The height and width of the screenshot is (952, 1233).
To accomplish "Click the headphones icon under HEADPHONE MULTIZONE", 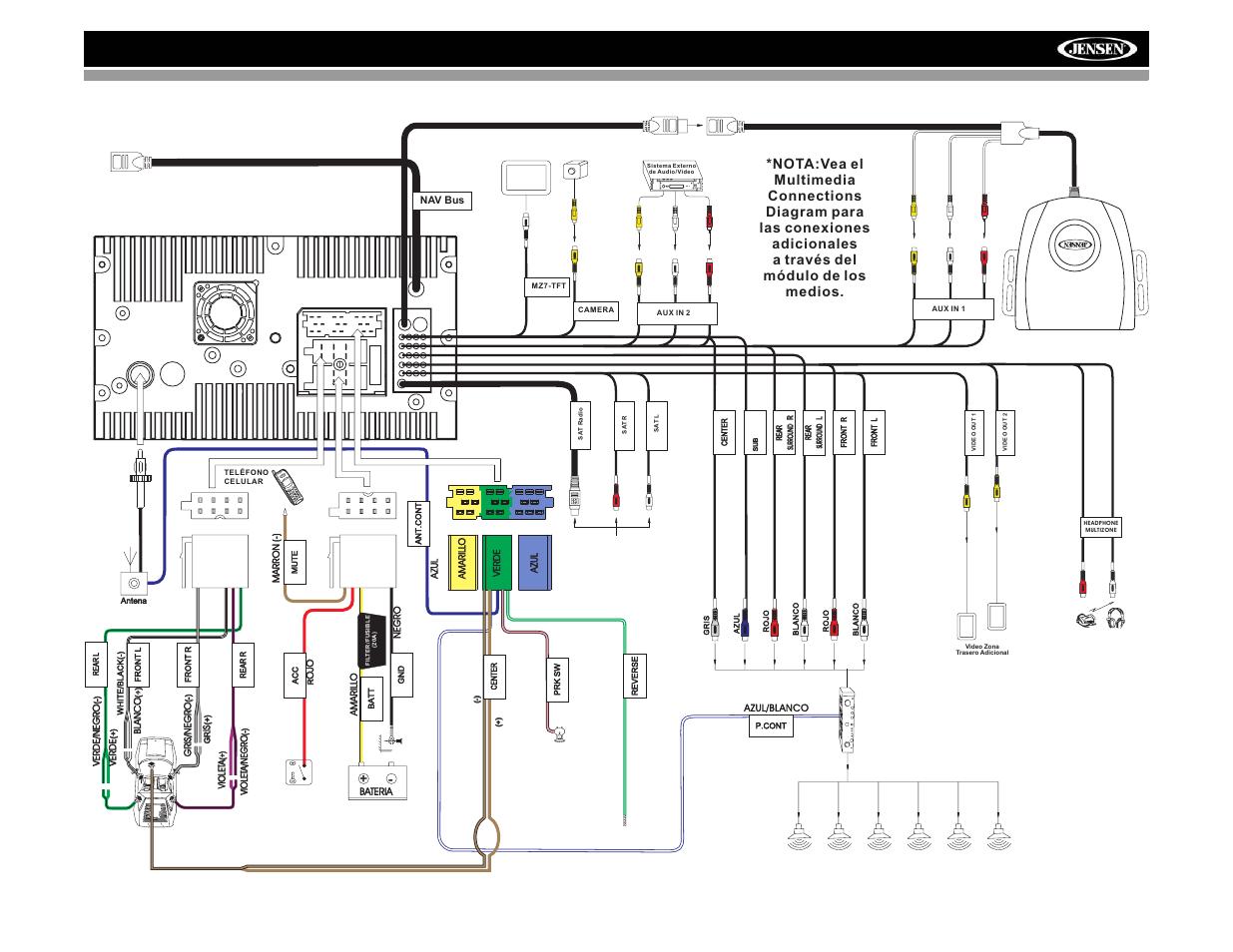I will (x=1115, y=618).
